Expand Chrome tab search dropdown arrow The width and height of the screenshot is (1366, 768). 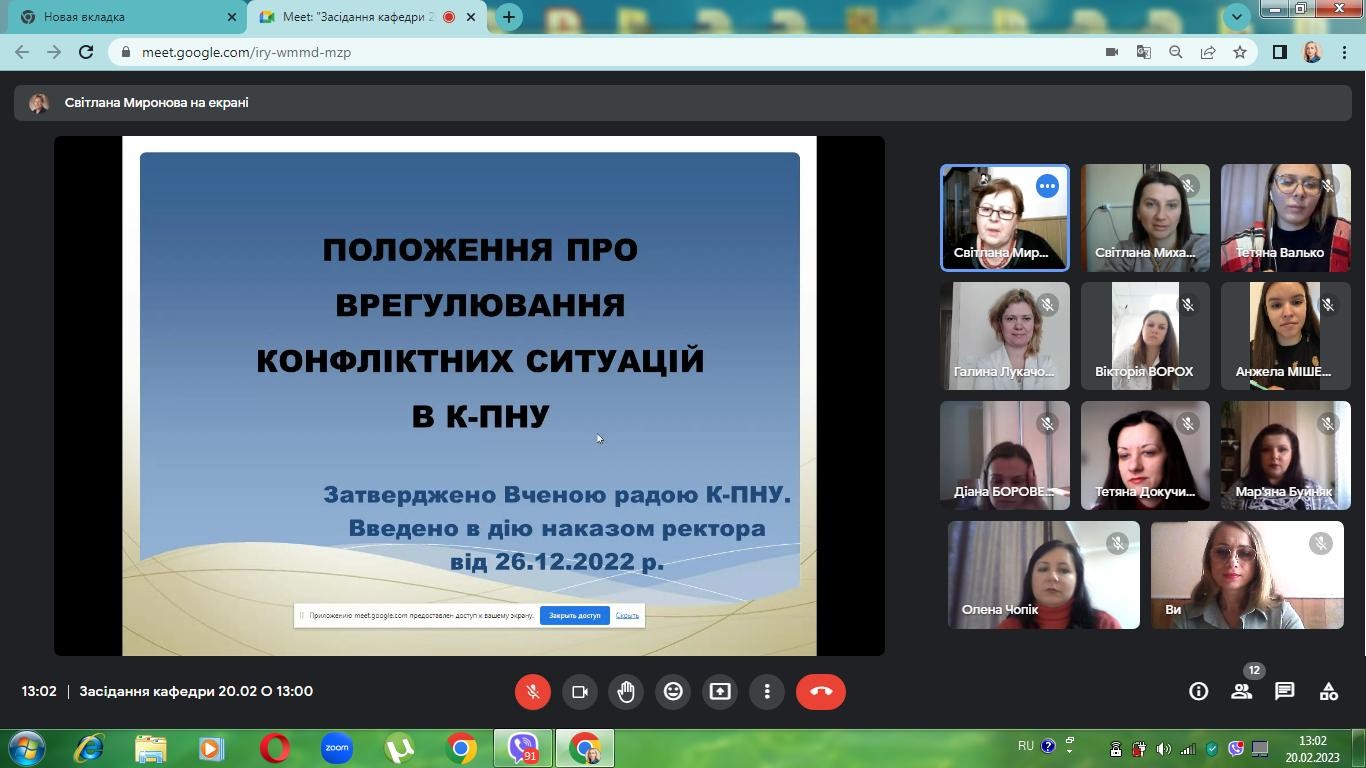pos(1237,16)
